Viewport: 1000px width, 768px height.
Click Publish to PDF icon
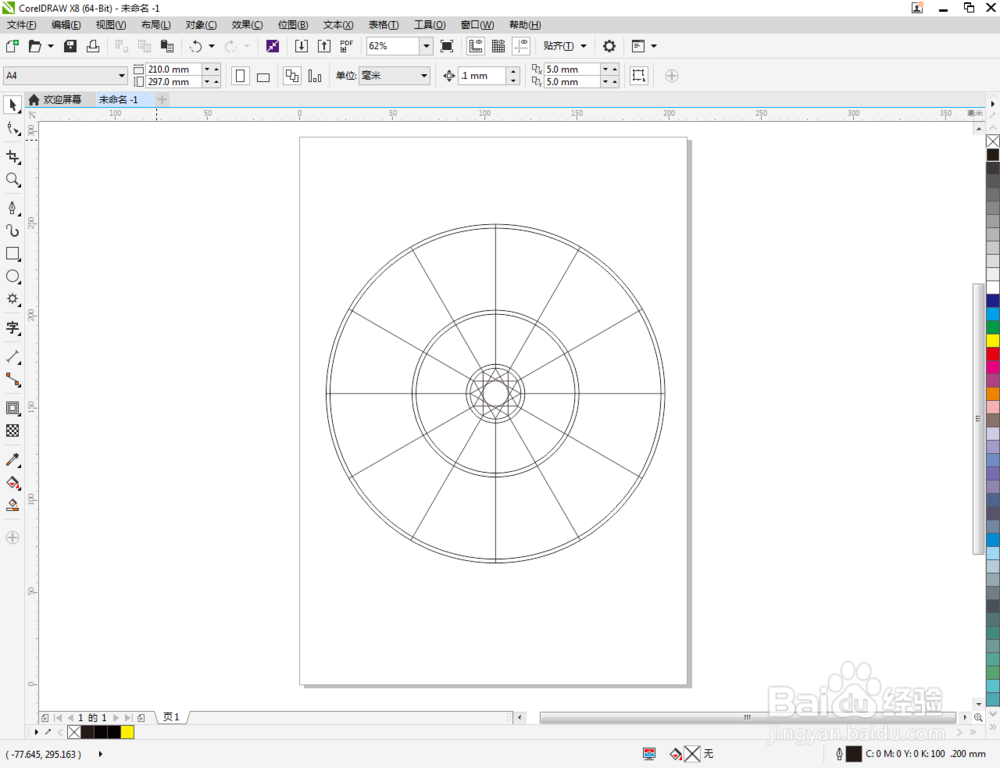(347, 46)
